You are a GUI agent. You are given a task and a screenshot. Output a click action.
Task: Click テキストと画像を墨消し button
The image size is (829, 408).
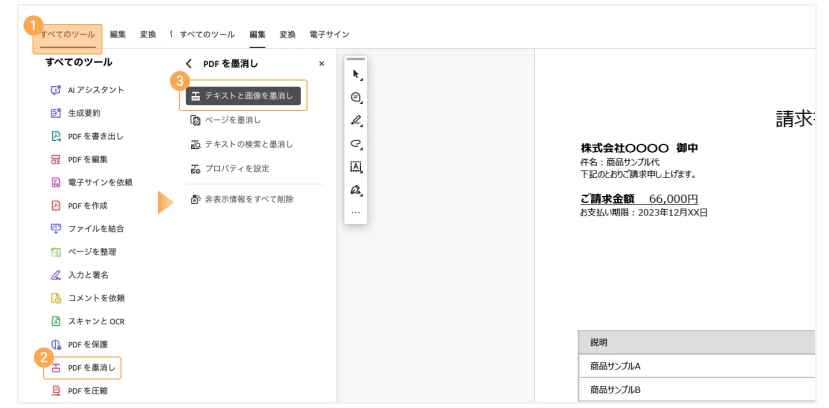[x=243, y=96]
